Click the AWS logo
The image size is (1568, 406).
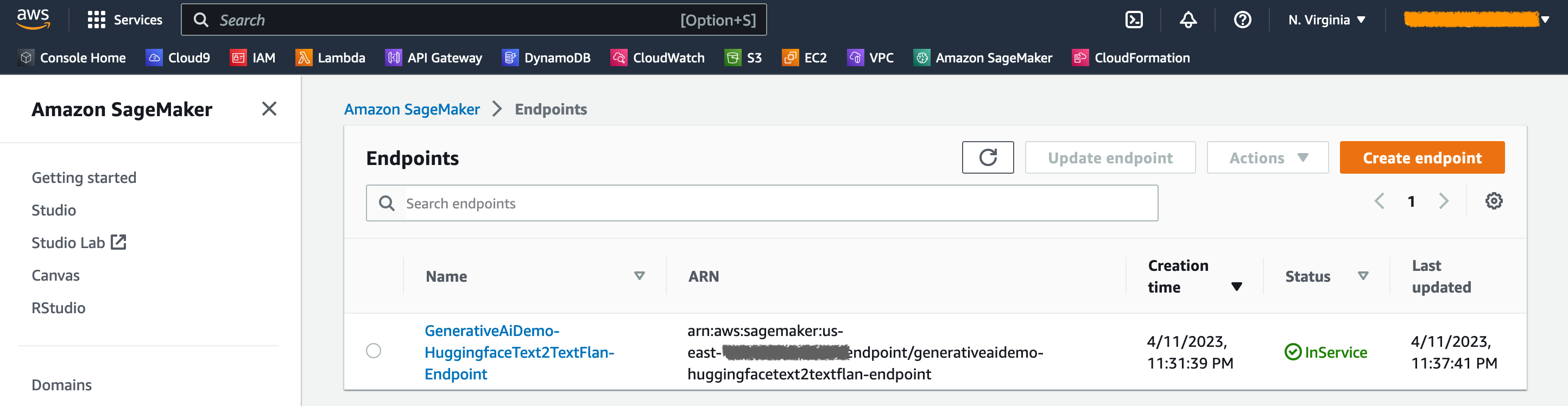[33, 19]
